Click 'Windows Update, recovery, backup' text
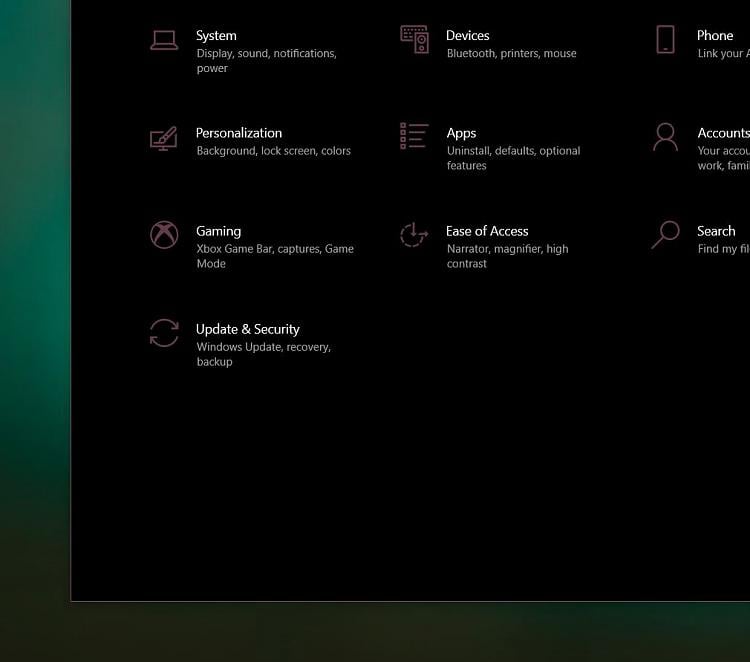Screen dimensions: 750x662 264,354
